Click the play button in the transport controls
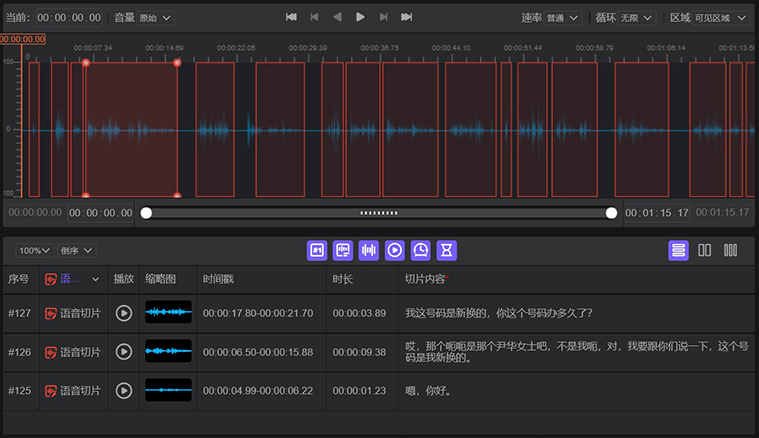This screenshot has width=759, height=438. pos(360,17)
